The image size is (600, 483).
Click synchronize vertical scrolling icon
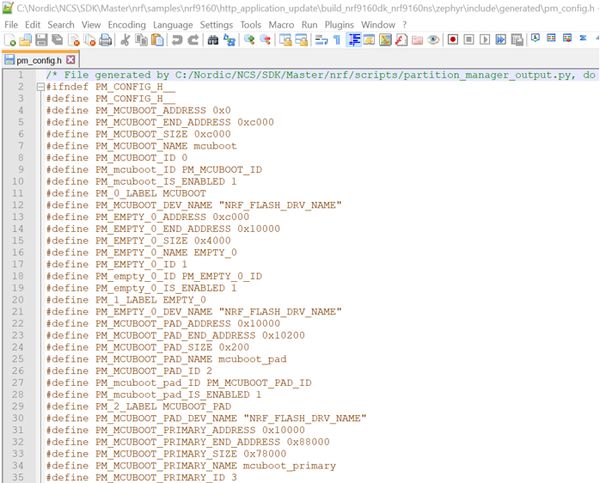pyautogui.click(x=285, y=40)
